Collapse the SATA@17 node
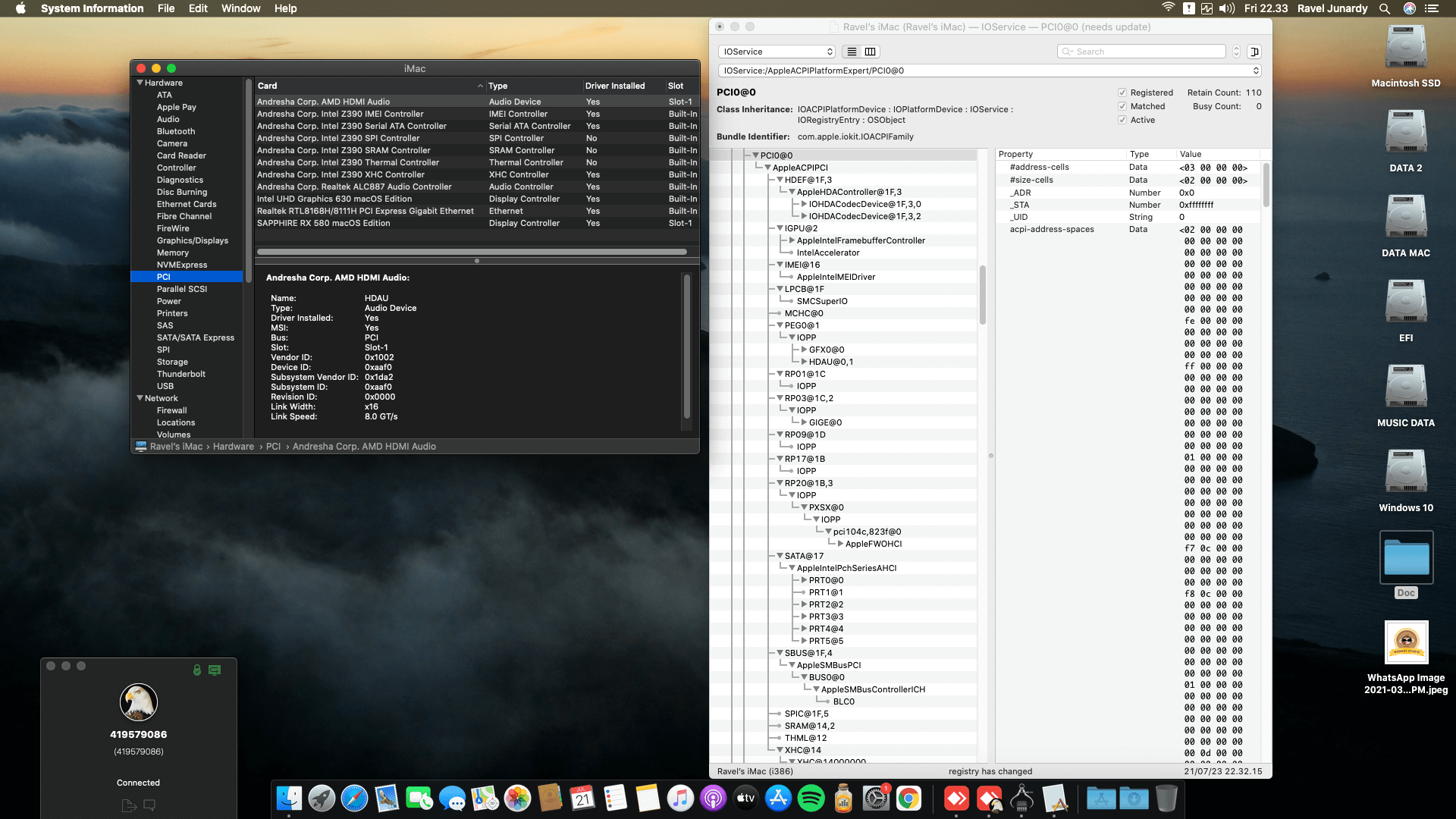This screenshot has width=1456, height=819. (x=780, y=556)
